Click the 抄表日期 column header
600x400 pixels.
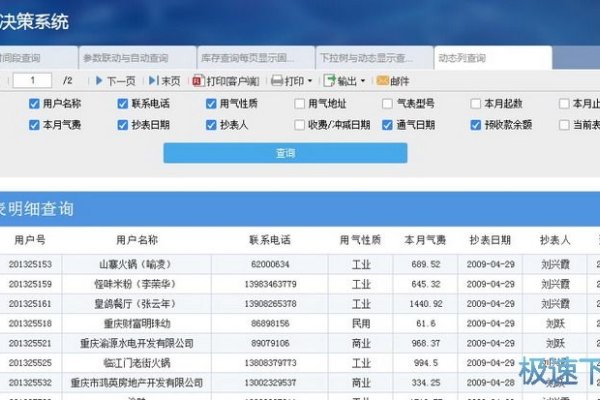pyautogui.click(x=490, y=240)
